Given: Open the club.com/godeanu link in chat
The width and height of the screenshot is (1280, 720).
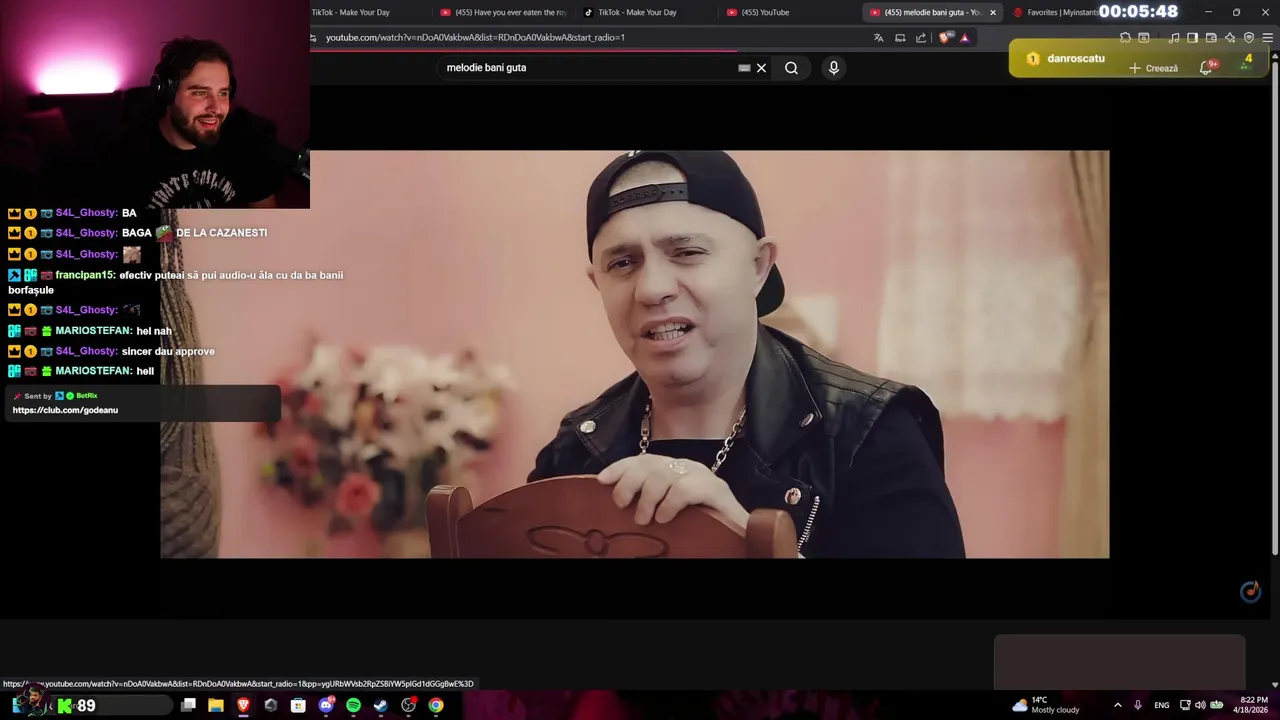Looking at the screenshot, I should [x=65, y=410].
